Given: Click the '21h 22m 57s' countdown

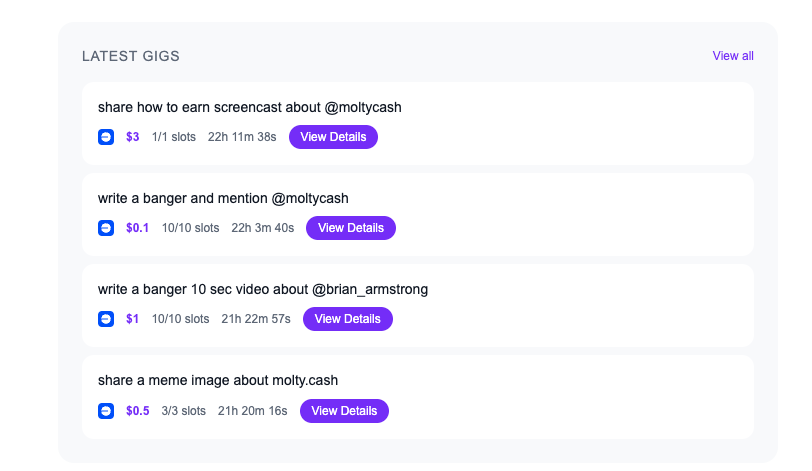Looking at the screenshot, I should pyautogui.click(x=256, y=319).
